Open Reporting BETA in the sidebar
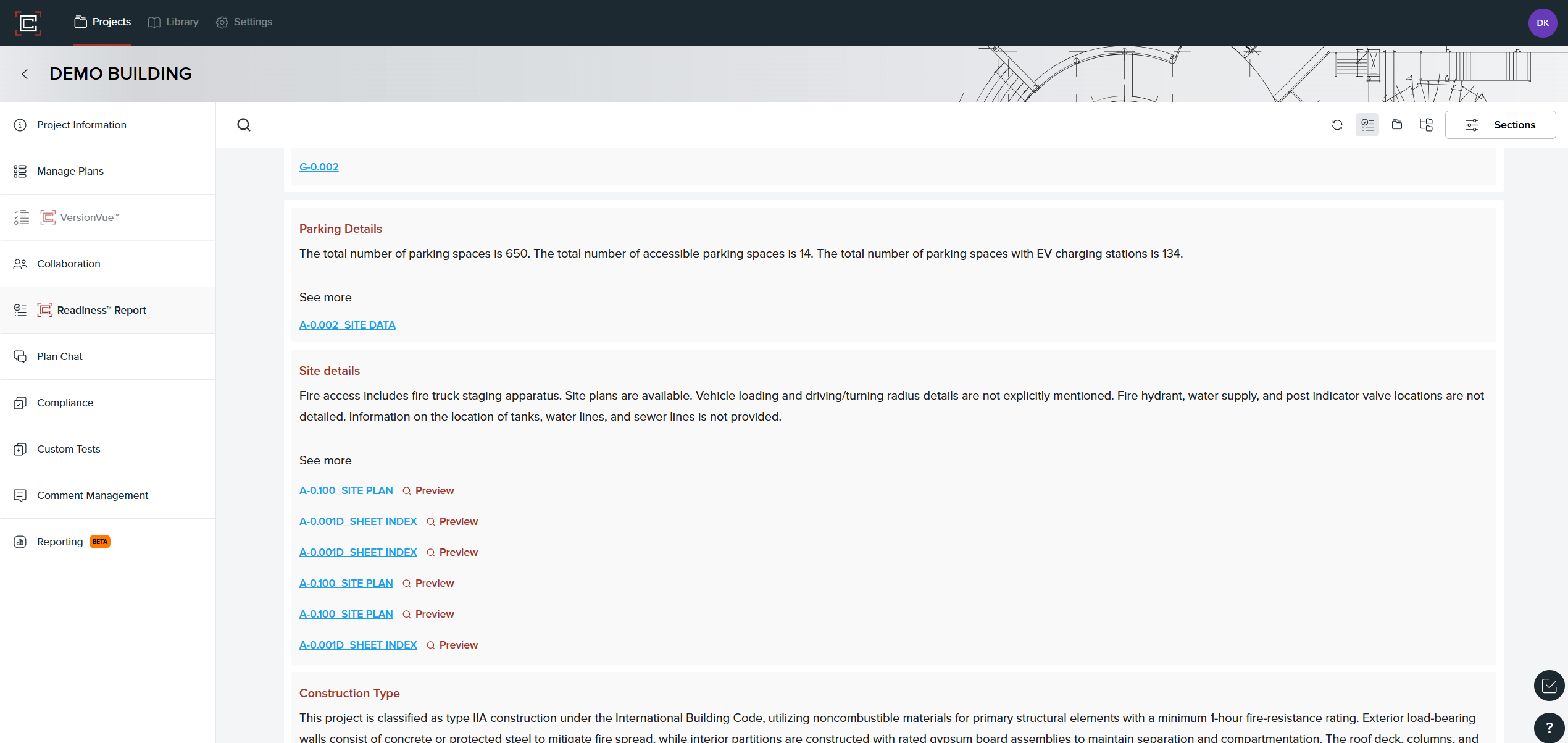 click(x=60, y=542)
